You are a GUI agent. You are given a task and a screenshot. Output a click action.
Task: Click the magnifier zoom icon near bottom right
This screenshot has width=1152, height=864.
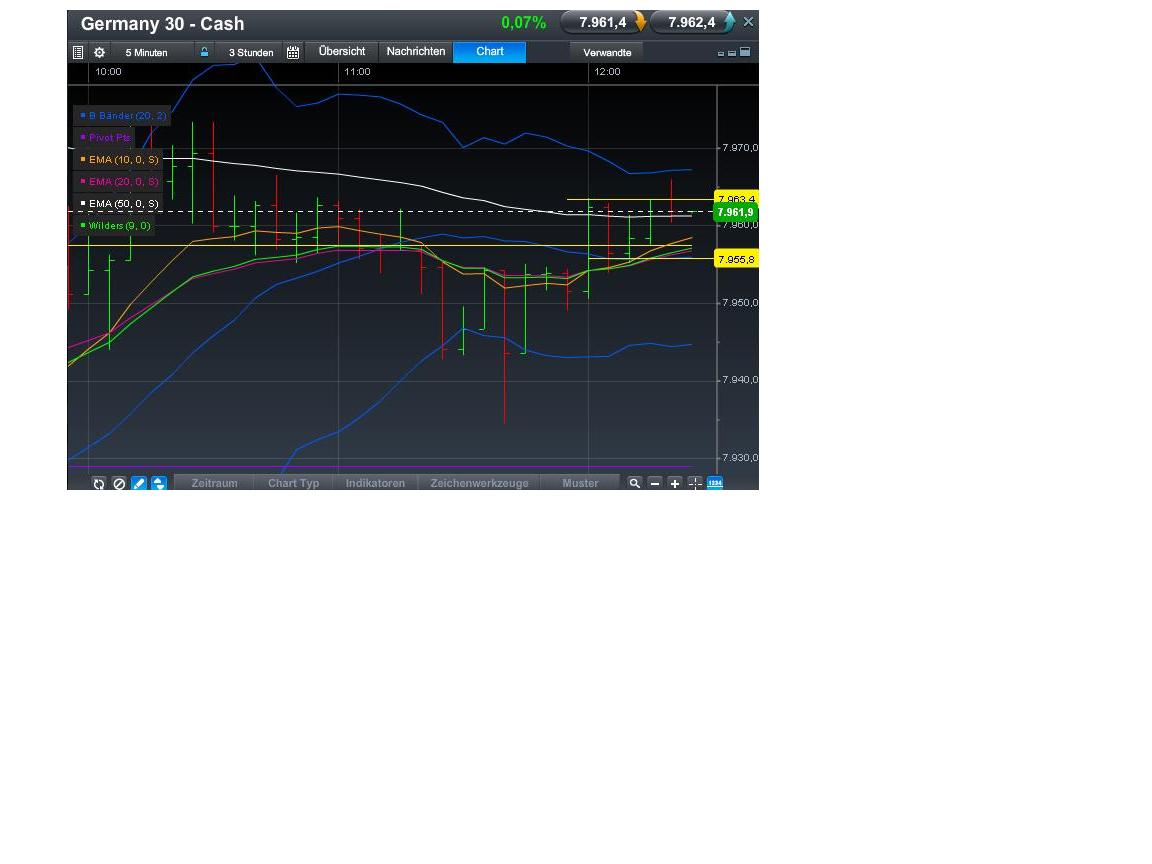pos(635,483)
